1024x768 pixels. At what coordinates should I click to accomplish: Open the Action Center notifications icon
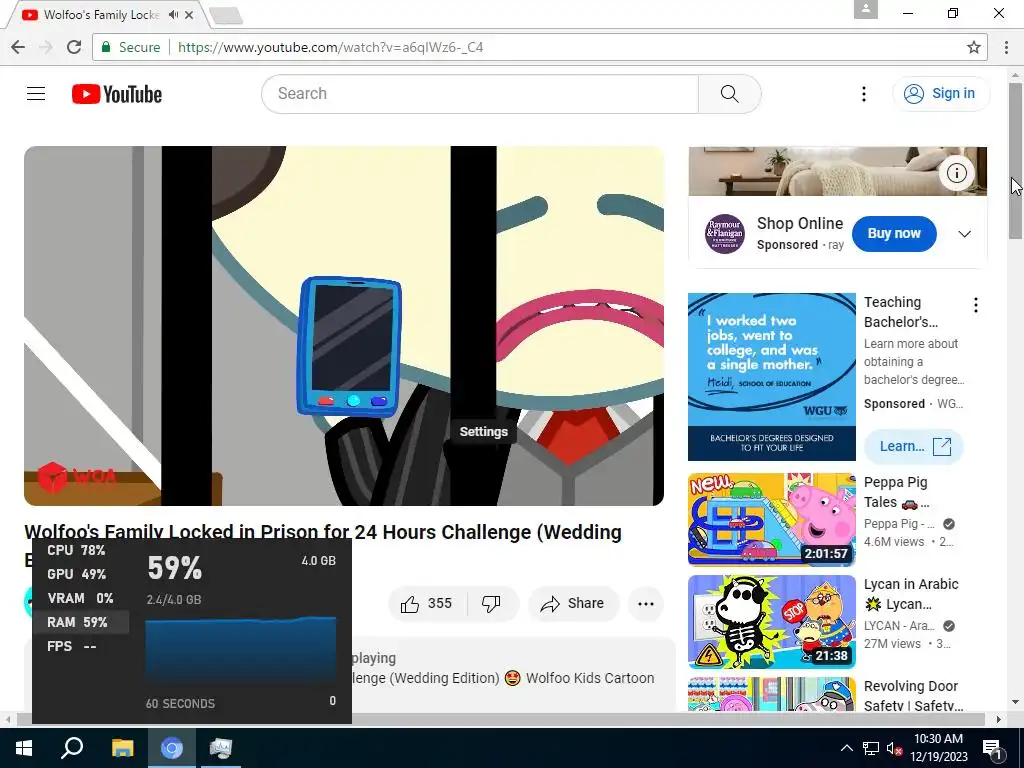click(x=993, y=748)
